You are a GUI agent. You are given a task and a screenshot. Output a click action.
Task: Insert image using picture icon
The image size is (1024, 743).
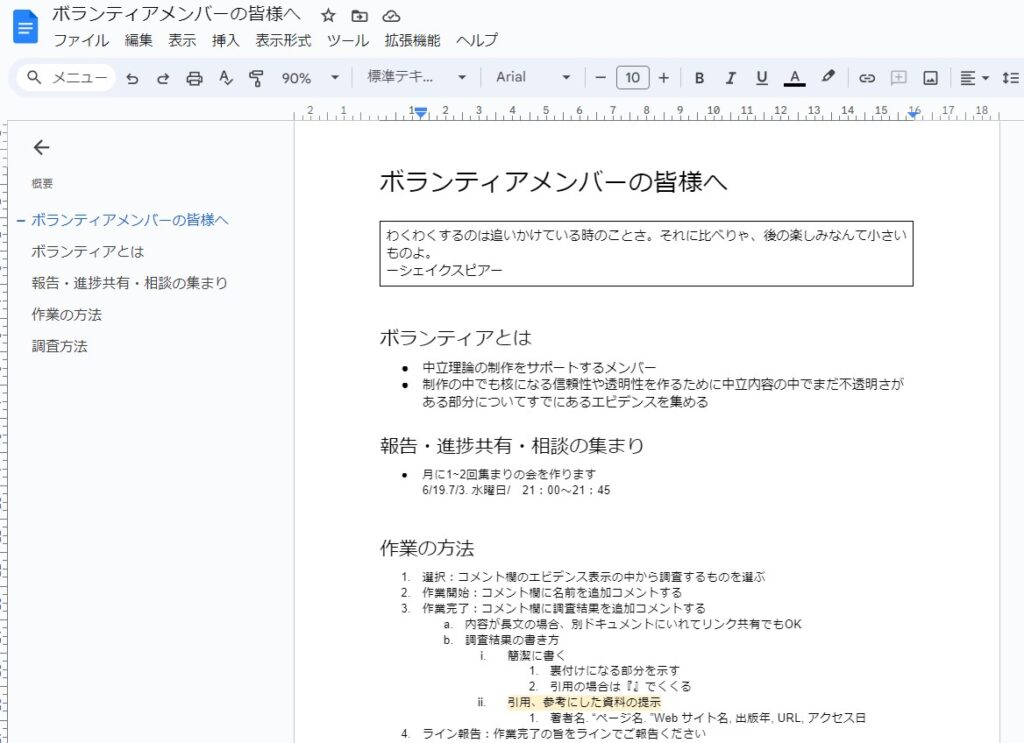click(930, 78)
